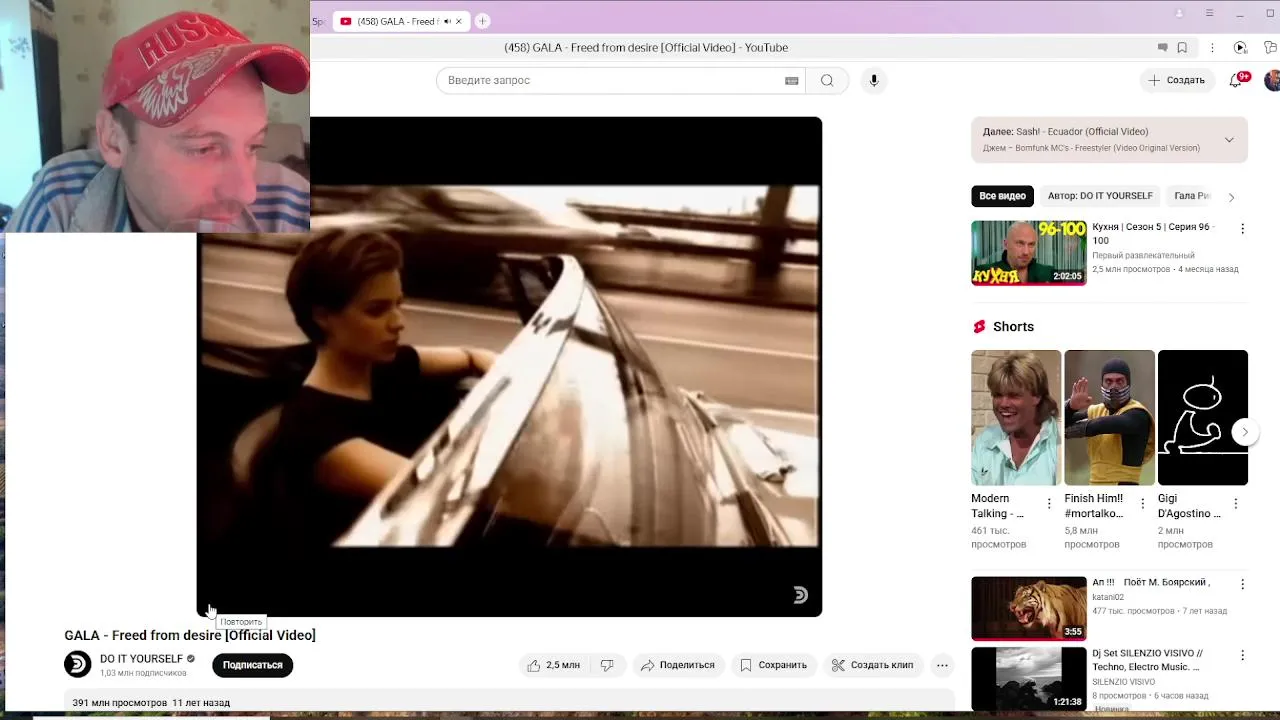Close the GALA - Freed from desire tab

459,21
